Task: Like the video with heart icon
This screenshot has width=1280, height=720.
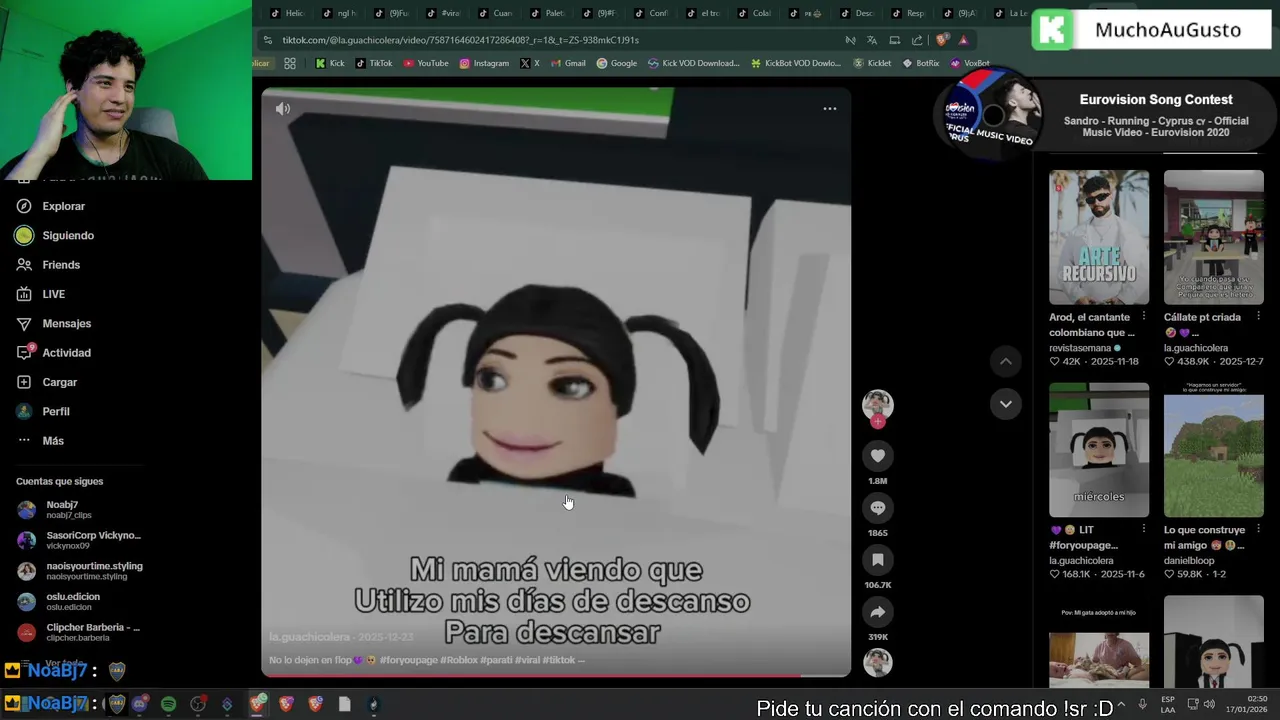Action: pos(878,456)
